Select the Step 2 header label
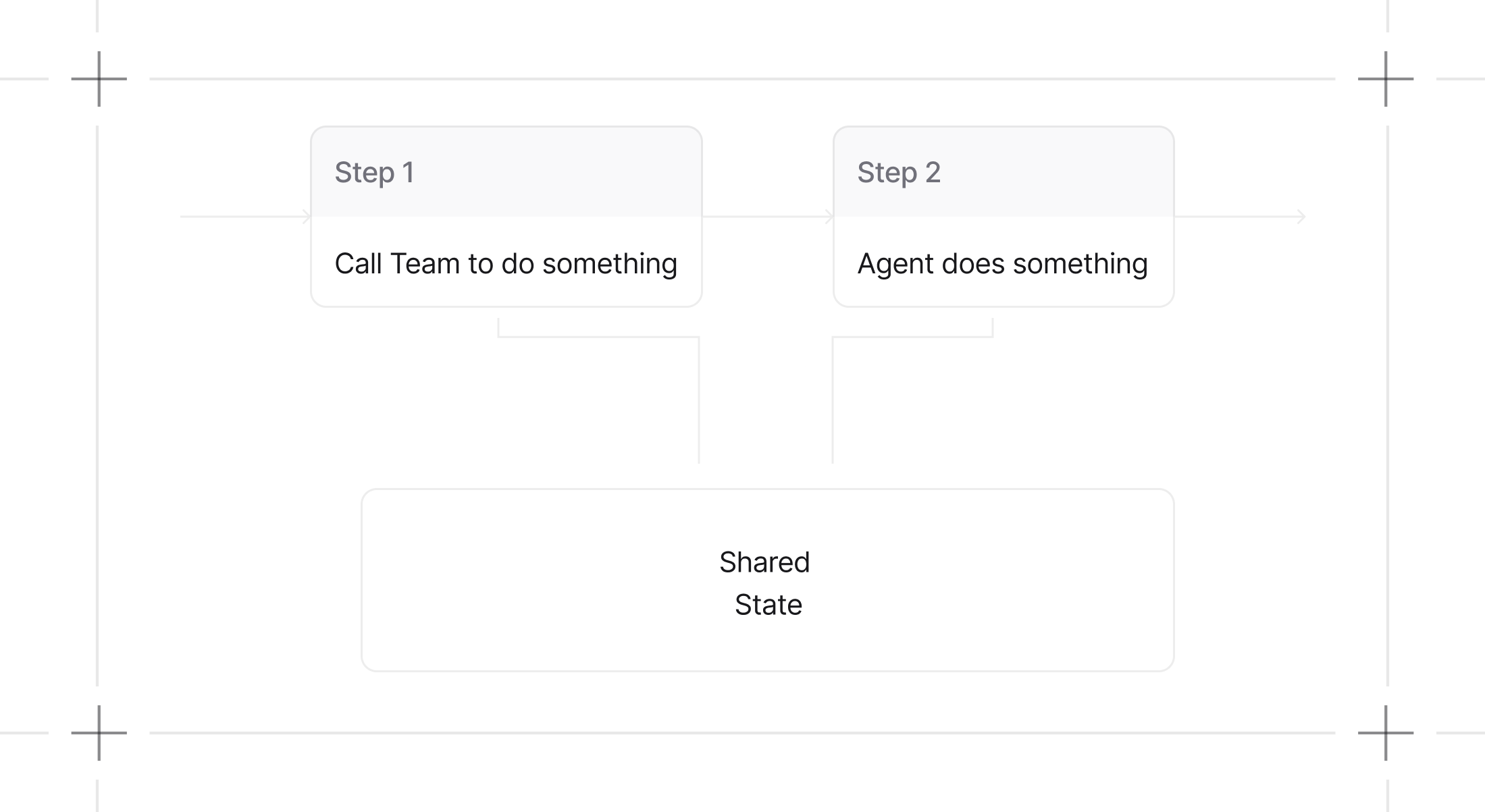The height and width of the screenshot is (812, 1485). tap(899, 173)
